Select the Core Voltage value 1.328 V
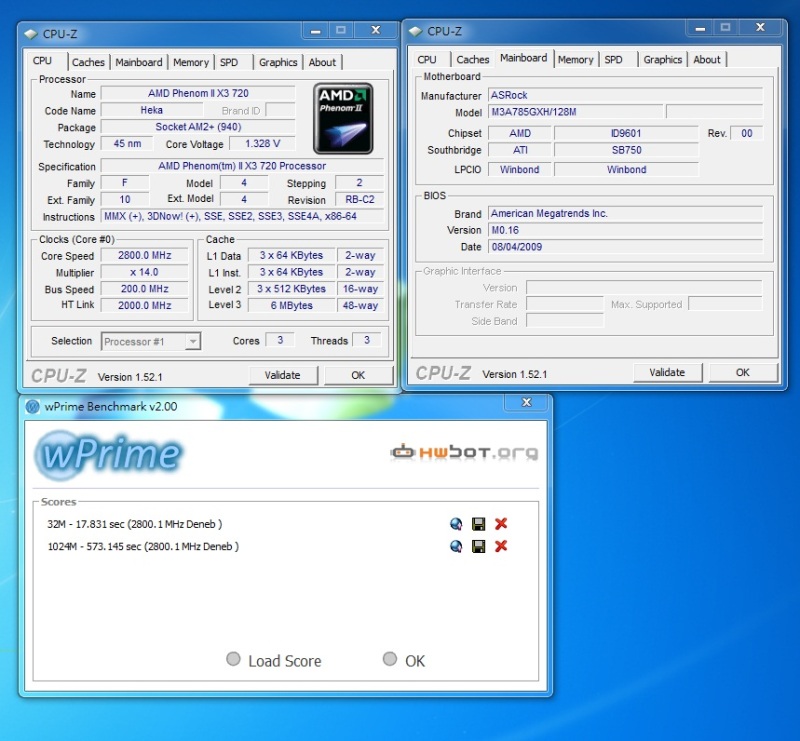The image size is (800, 741). click(x=262, y=144)
